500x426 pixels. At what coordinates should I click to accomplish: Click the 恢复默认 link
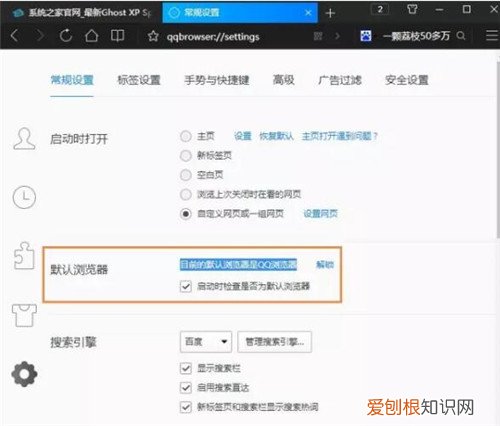point(277,136)
